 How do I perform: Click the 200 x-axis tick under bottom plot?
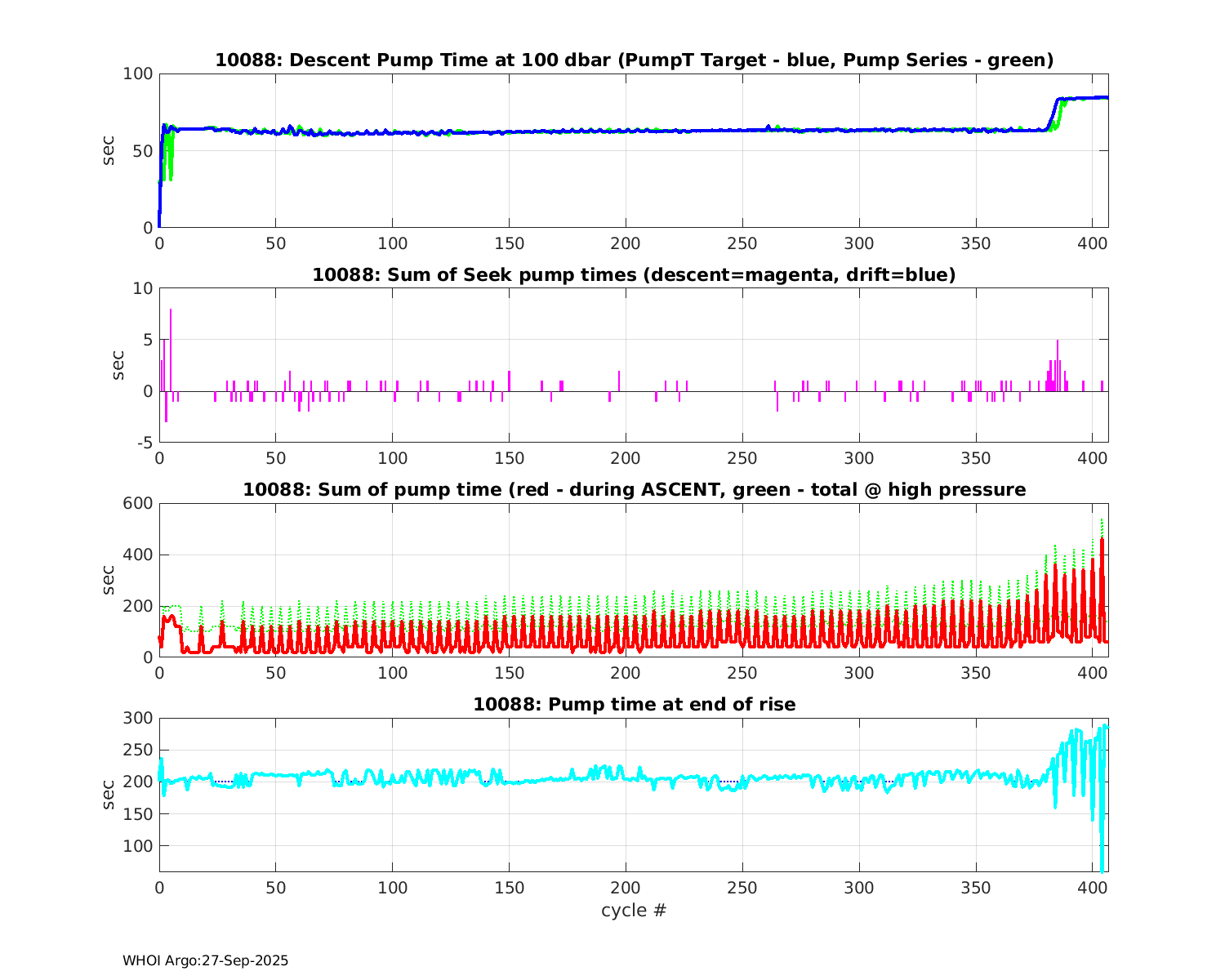(626, 888)
